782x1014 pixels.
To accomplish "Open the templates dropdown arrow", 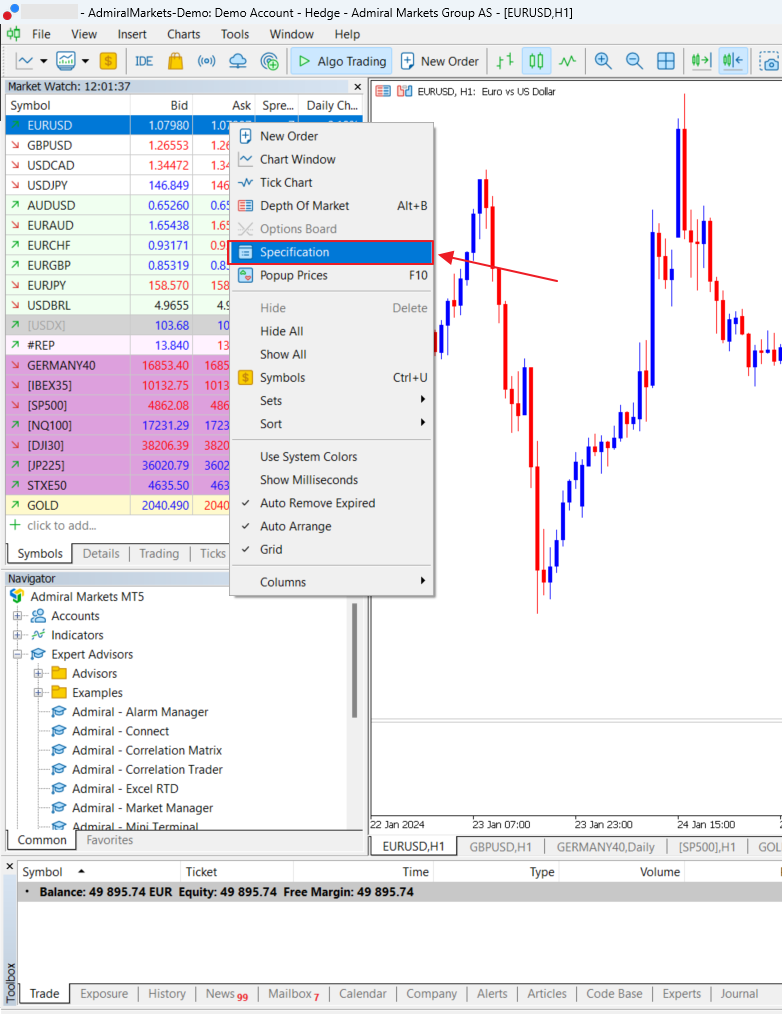I will pos(85,61).
